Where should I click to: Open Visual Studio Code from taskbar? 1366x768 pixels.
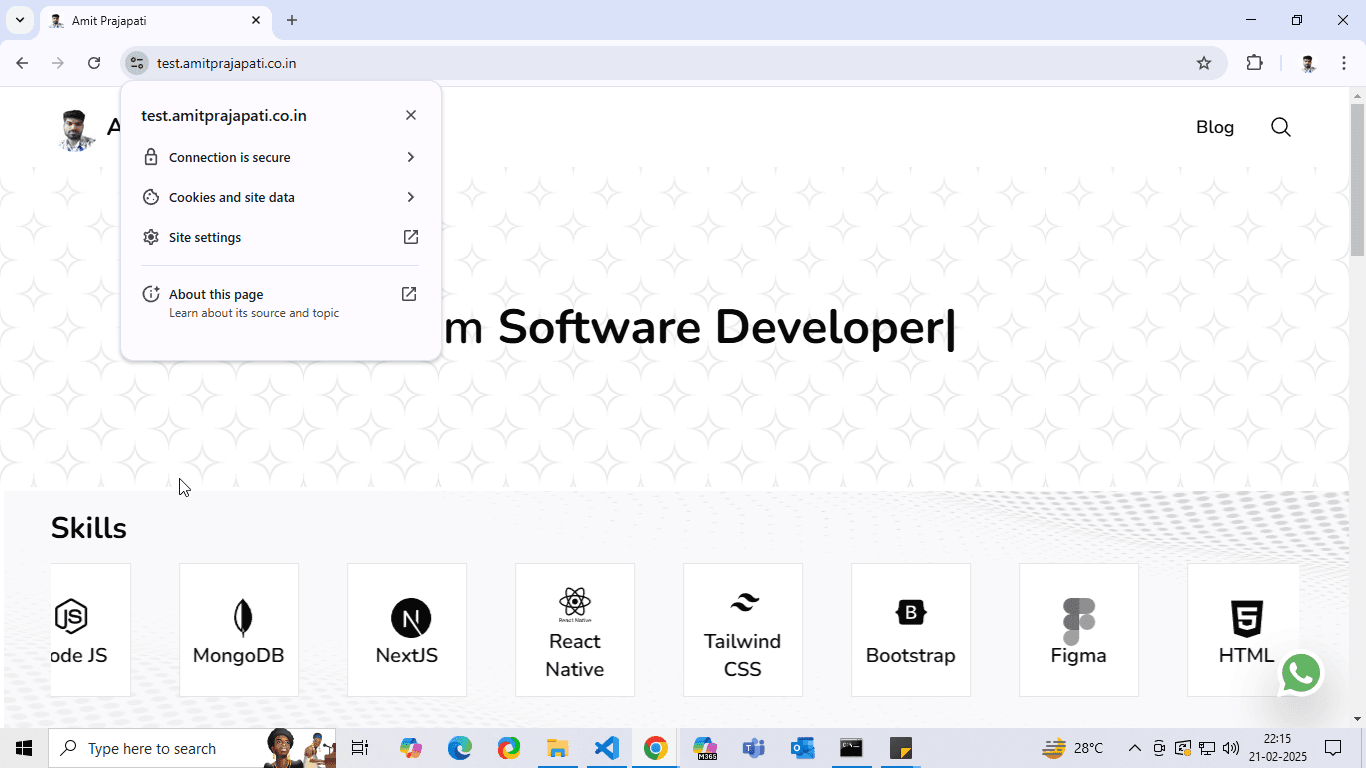click(x=606, y=748)
